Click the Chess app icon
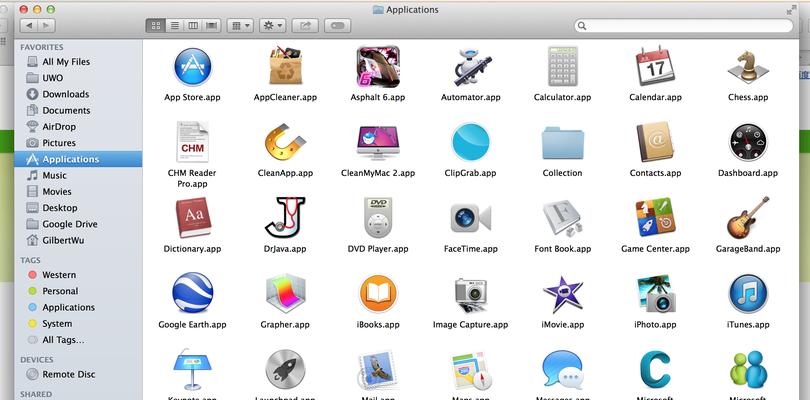 click(x=748, y=67)
